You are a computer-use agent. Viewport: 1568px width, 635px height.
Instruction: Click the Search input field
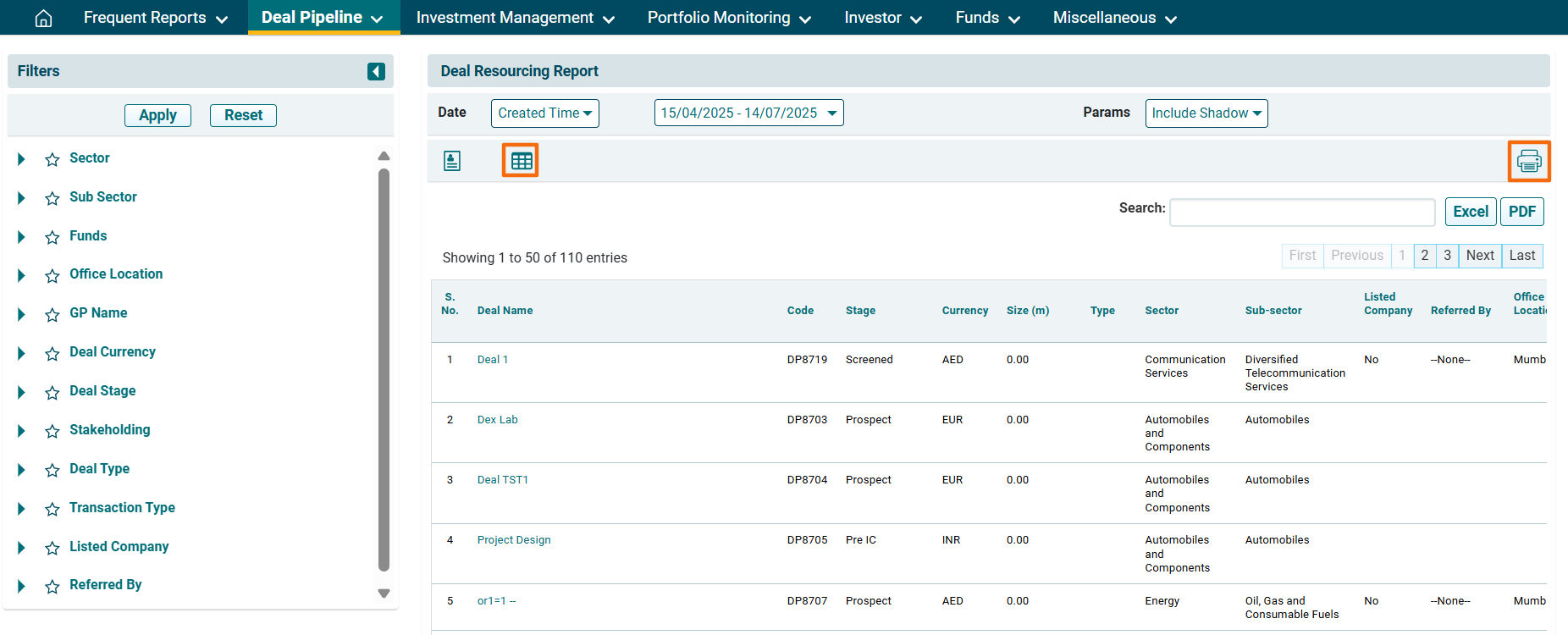pyautogui.click(x=1301, y=213)
